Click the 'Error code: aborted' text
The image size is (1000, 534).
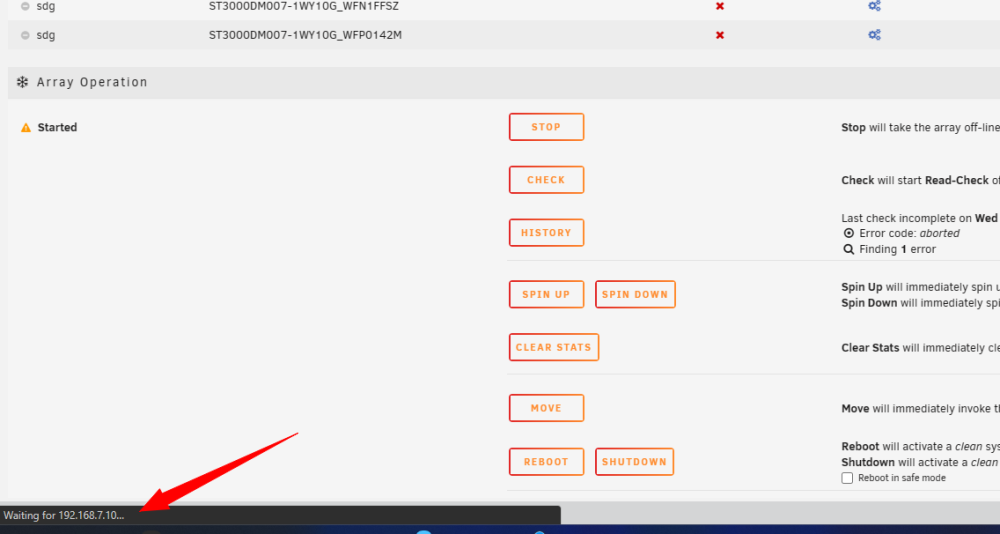(x=909, y=234)
